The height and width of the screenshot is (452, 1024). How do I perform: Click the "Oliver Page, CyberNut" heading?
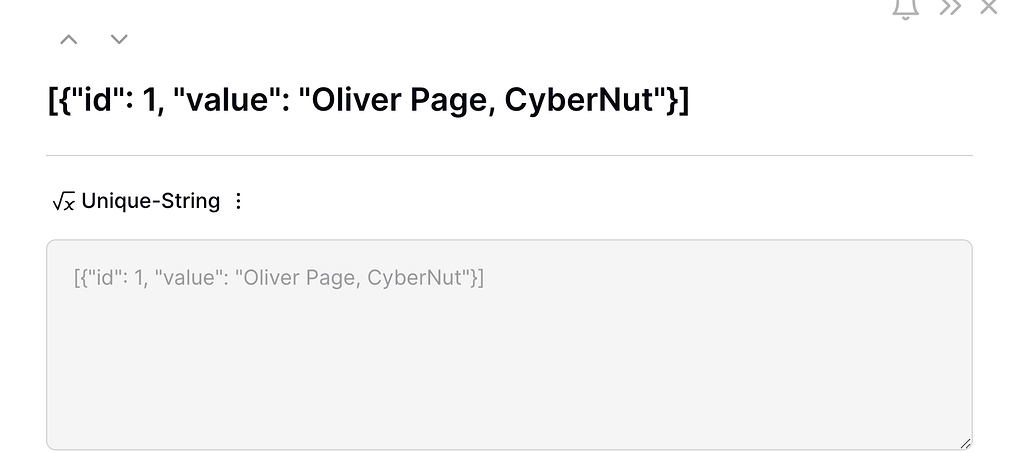pyautogui.click(x=368, y=101)
